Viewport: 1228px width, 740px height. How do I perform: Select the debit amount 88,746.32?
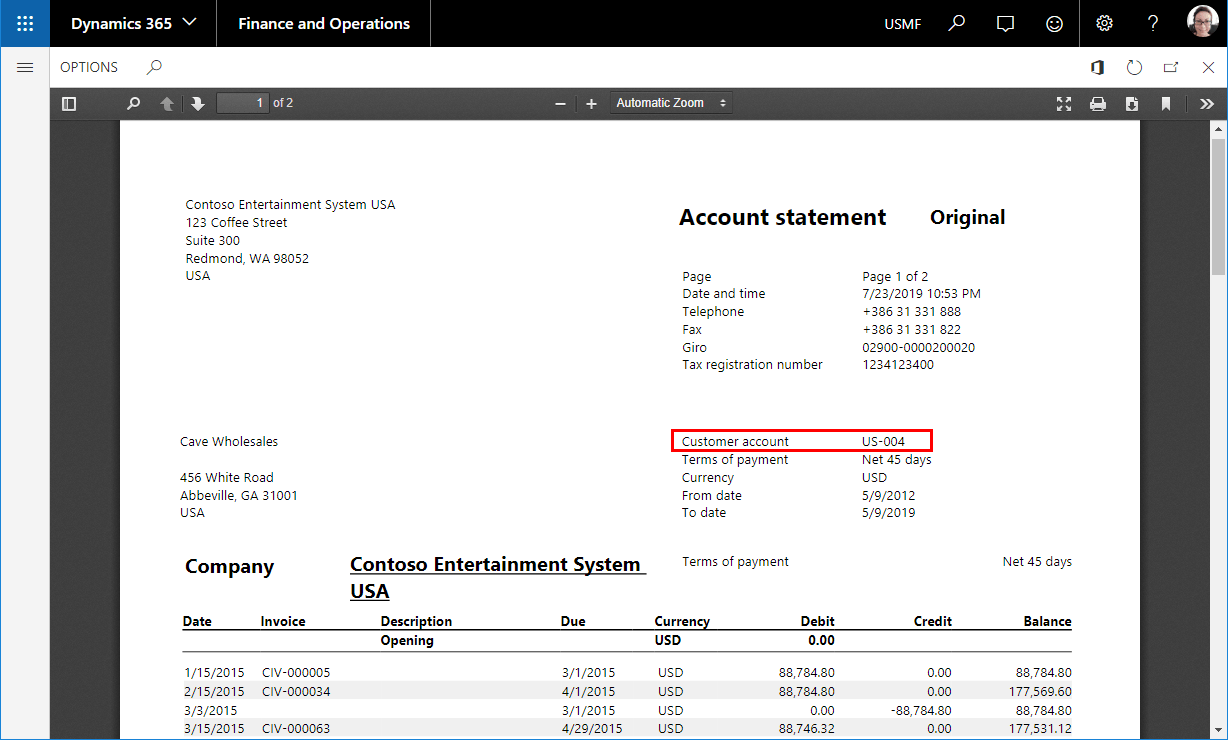click(x=806, y=729)
